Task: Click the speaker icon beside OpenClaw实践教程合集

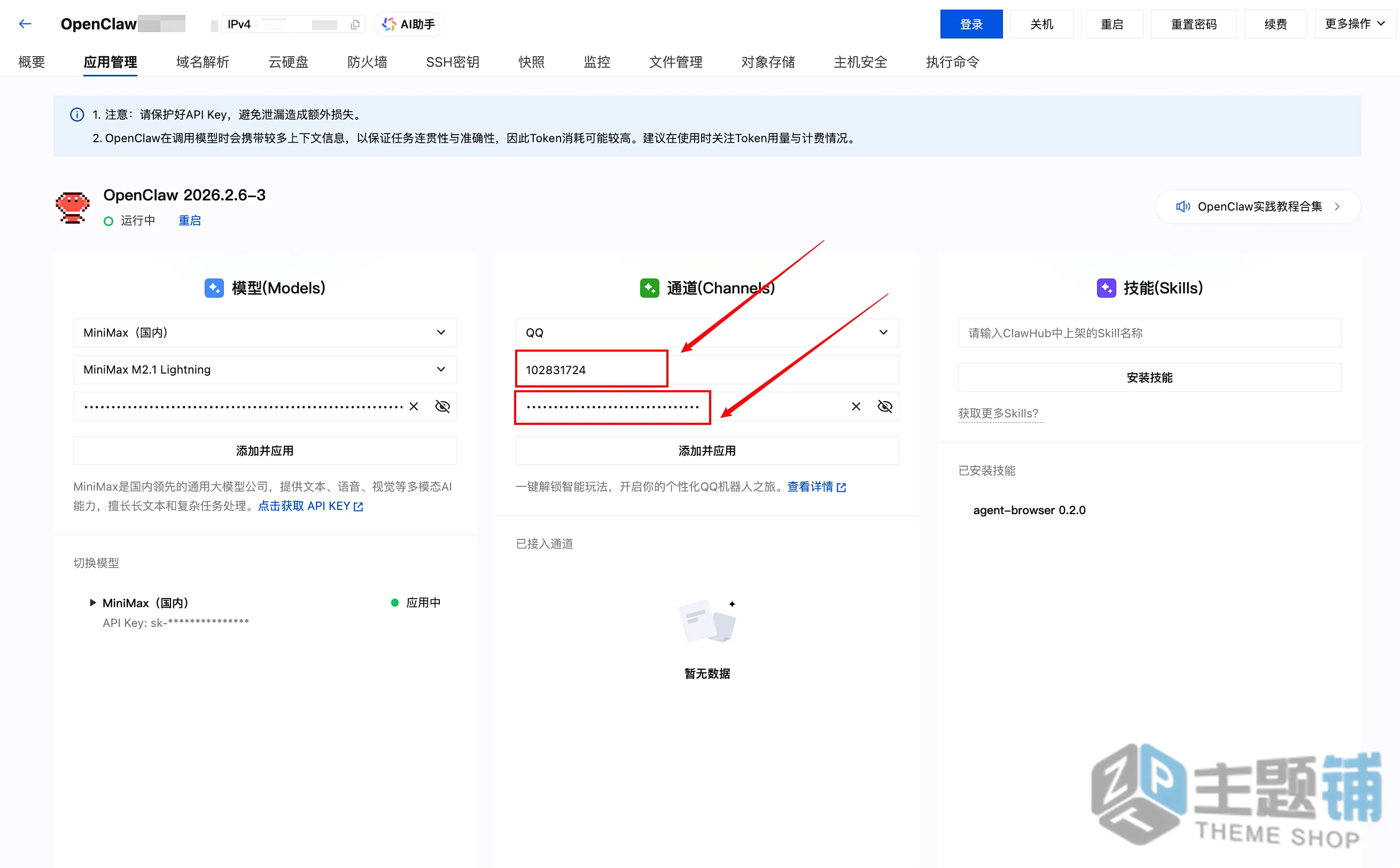Action: (x=1183, y=207)
